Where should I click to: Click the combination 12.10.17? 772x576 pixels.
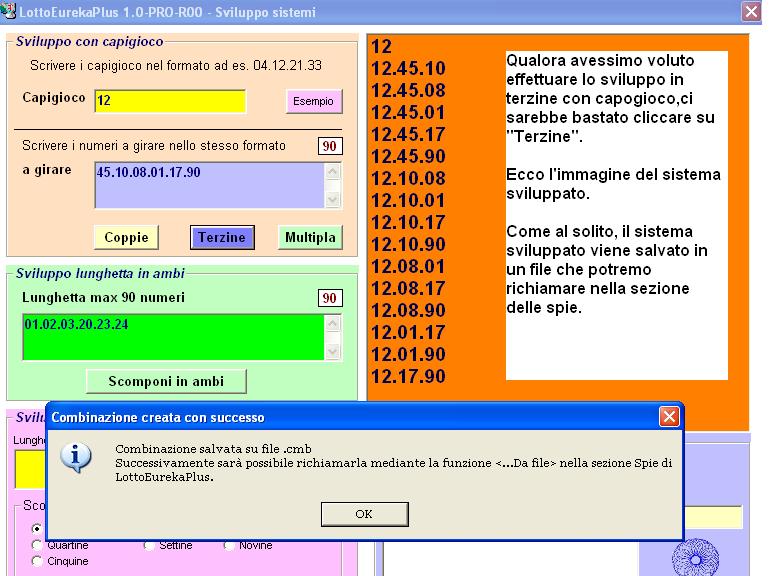(408, 223)
